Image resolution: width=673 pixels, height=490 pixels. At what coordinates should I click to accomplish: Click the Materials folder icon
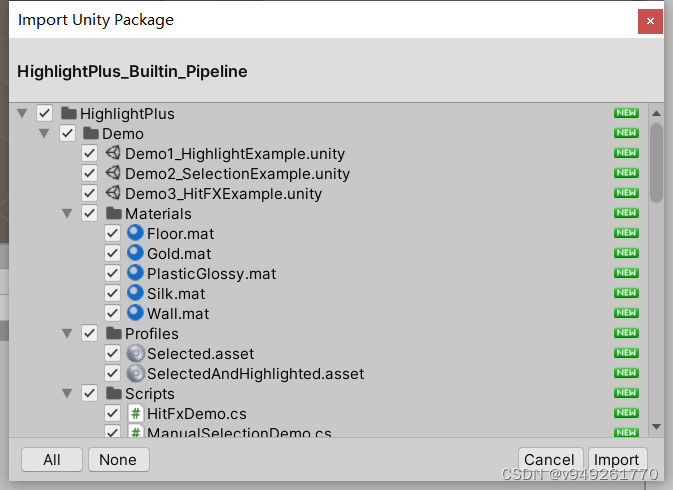[114, 213]
